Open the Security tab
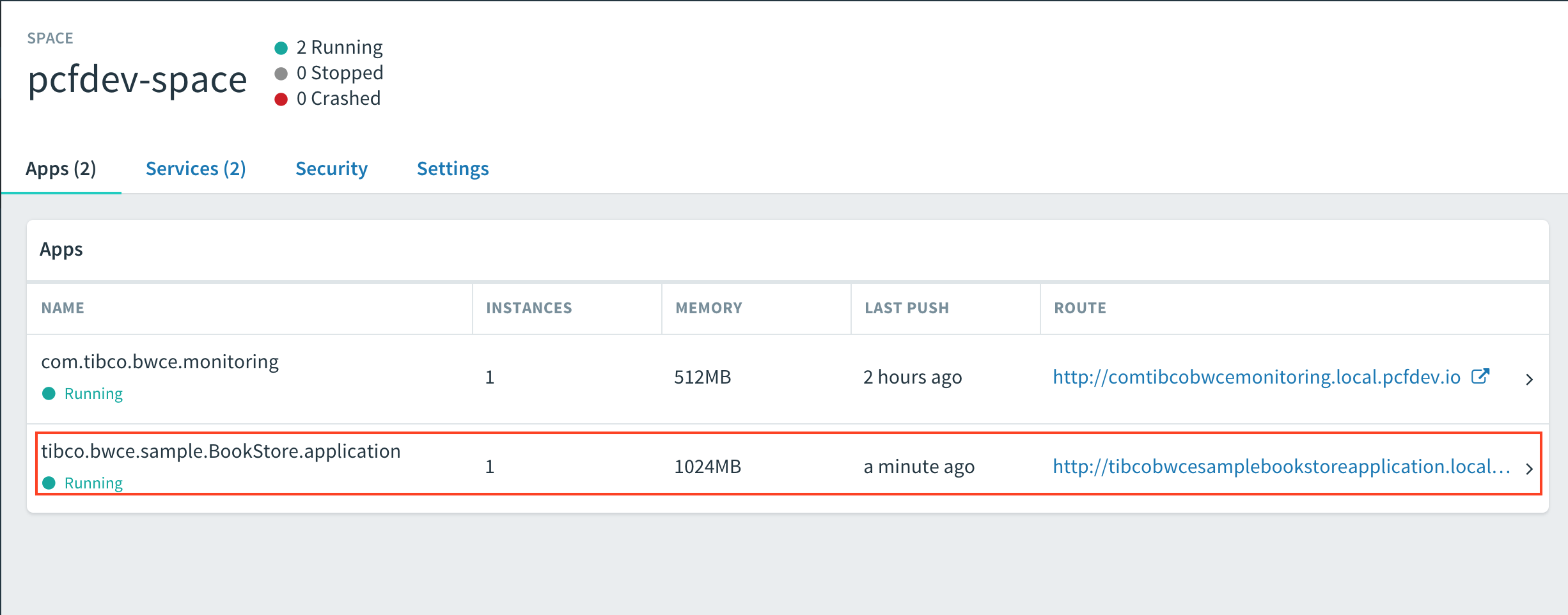Image resolution: width=1568 pixels, height=615 pixels. pos(331,169)
